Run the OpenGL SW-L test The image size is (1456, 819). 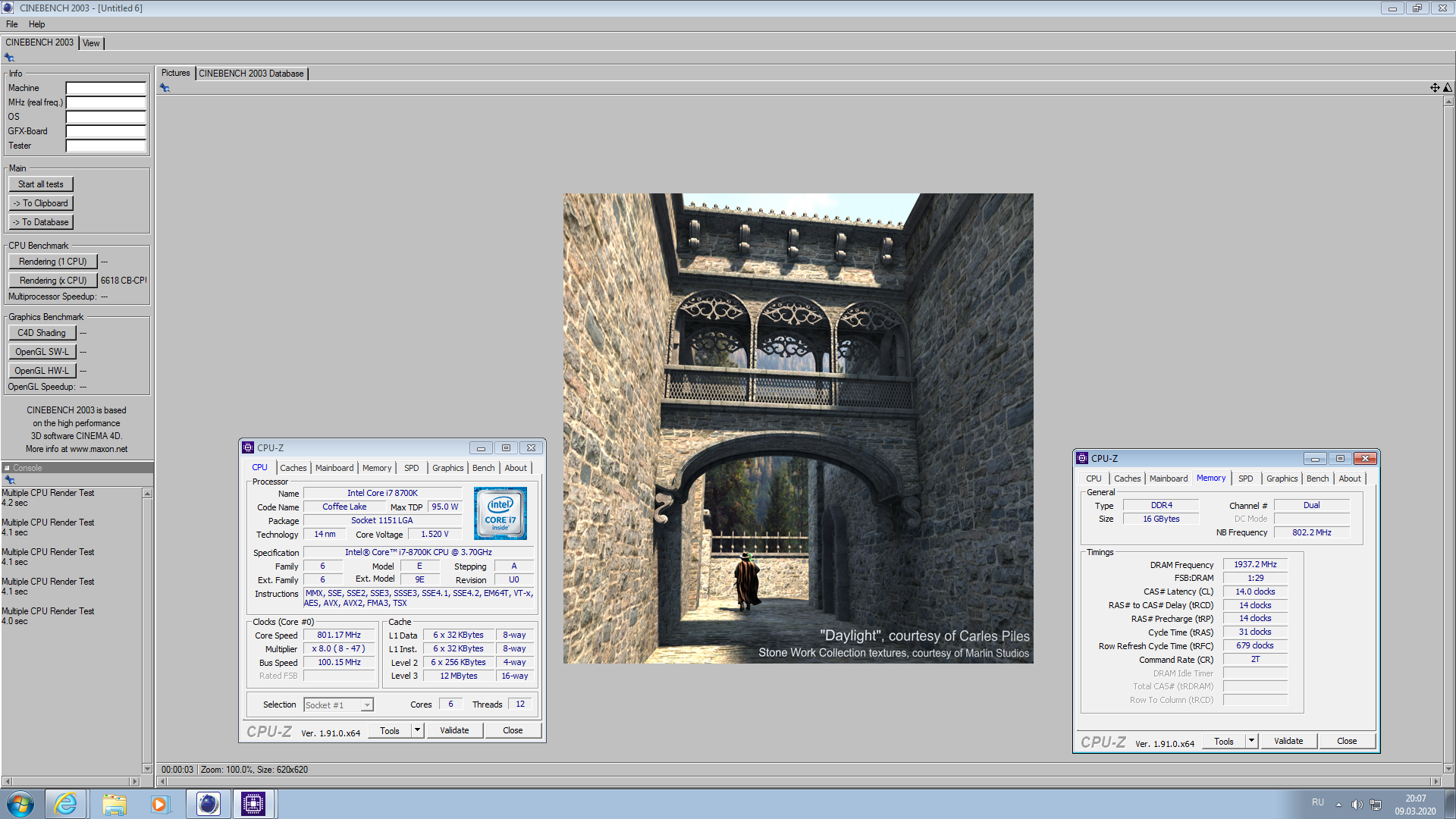click(x=42, y=352)
